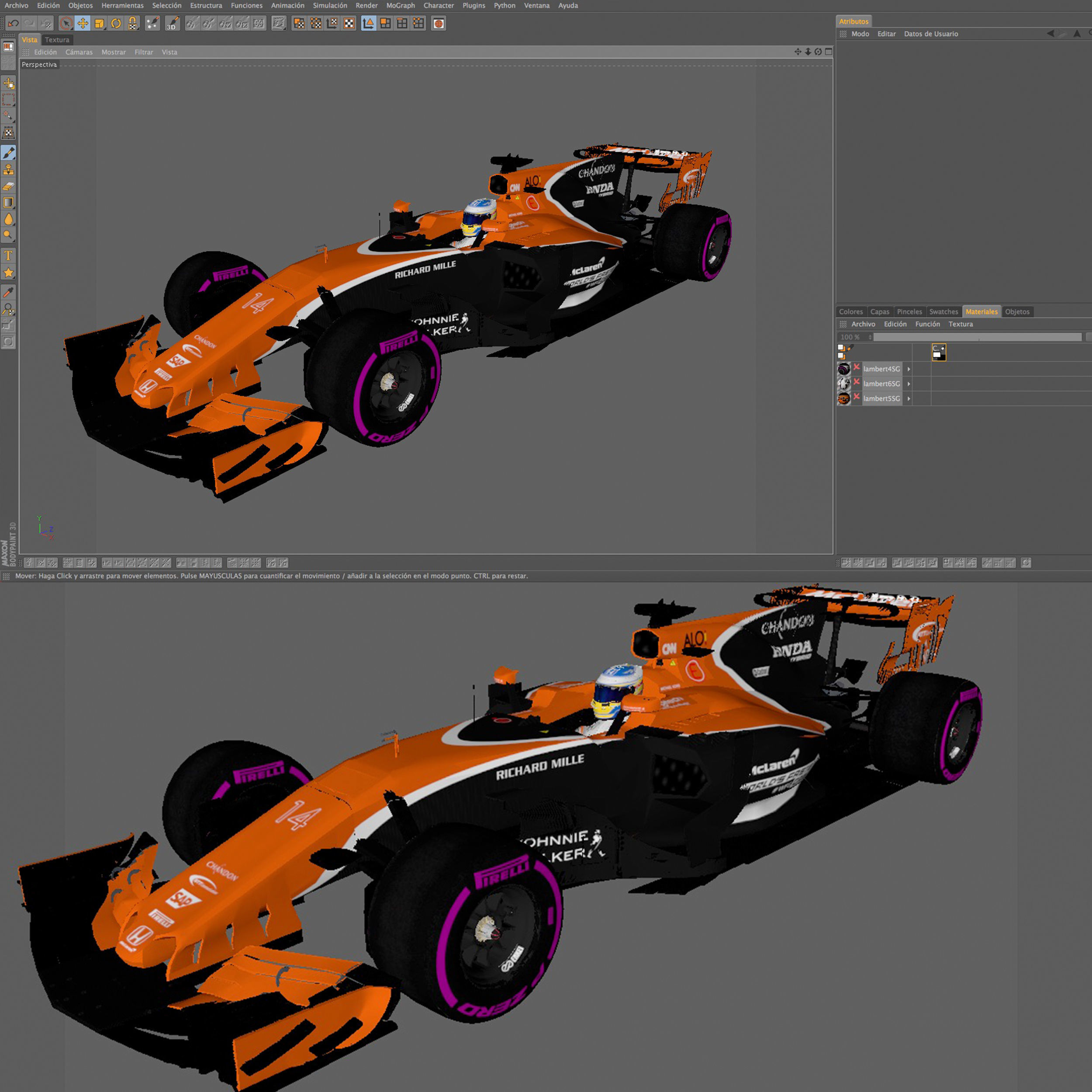Select the lambert4SG material thumbnail
The width and height of the screenshot is (1092, 1092).
click(843, 369)
